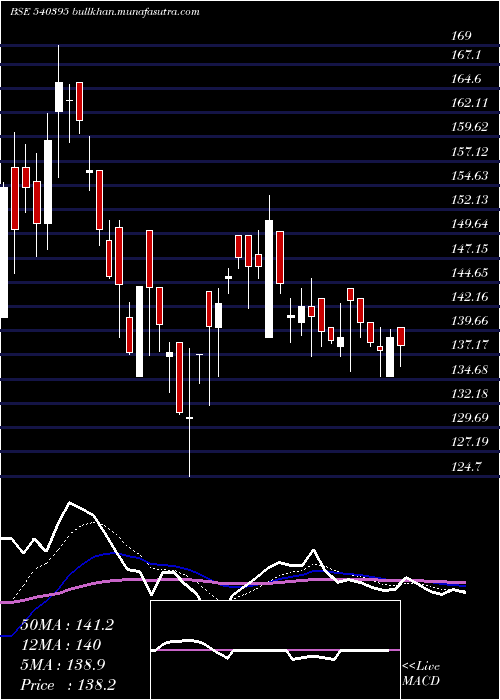
Task: Click the 5MA : 138.9 readout
Action: pyautogui.click(x=63, y=665)
